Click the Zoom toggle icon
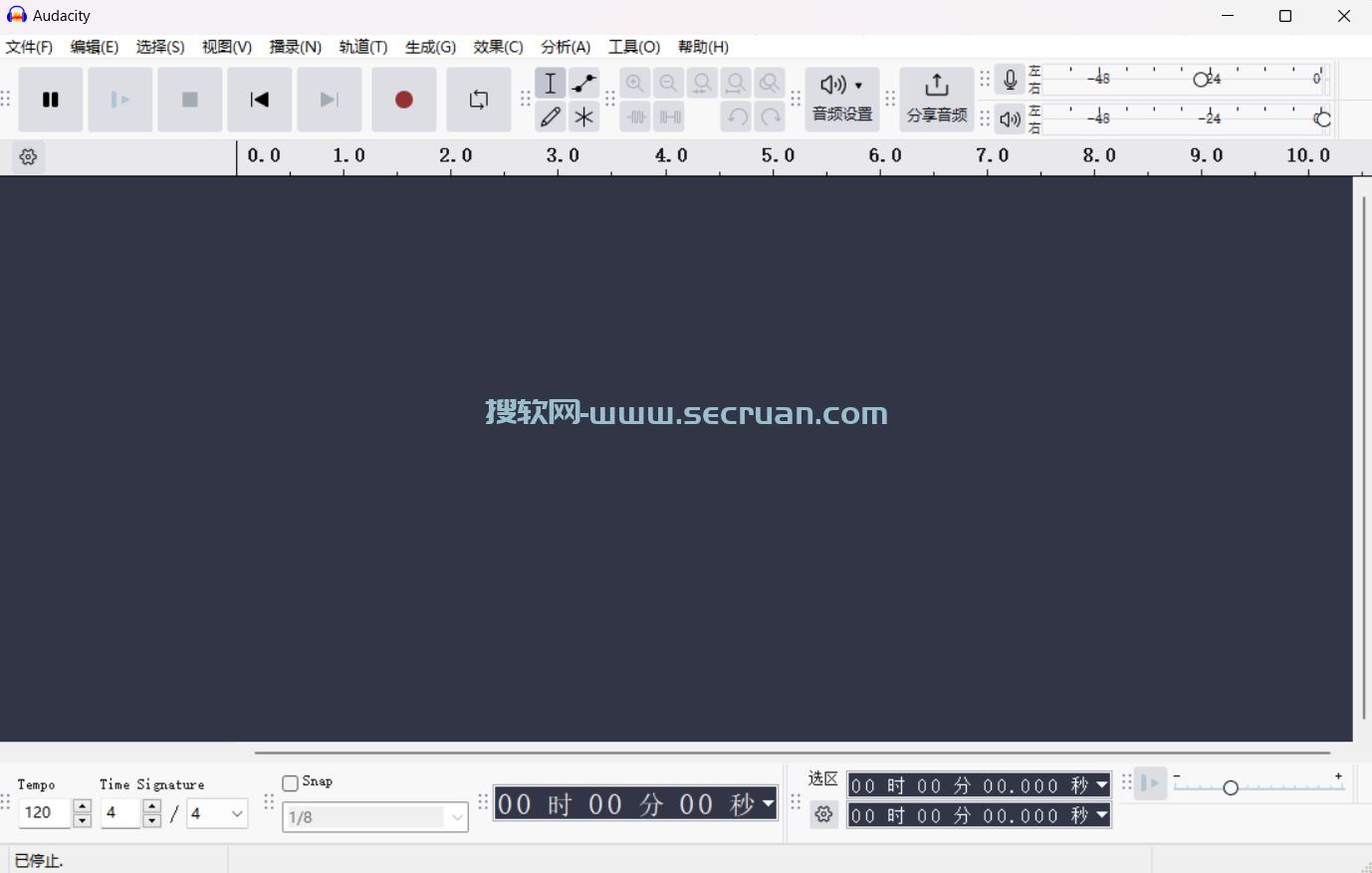 tap(770, 84)
